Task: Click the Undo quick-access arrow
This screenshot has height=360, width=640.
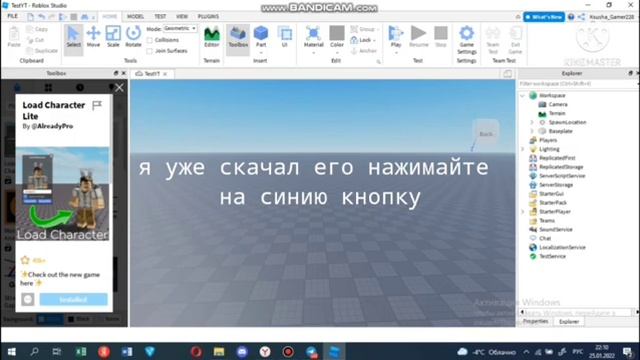Action: tap(41, 17)
